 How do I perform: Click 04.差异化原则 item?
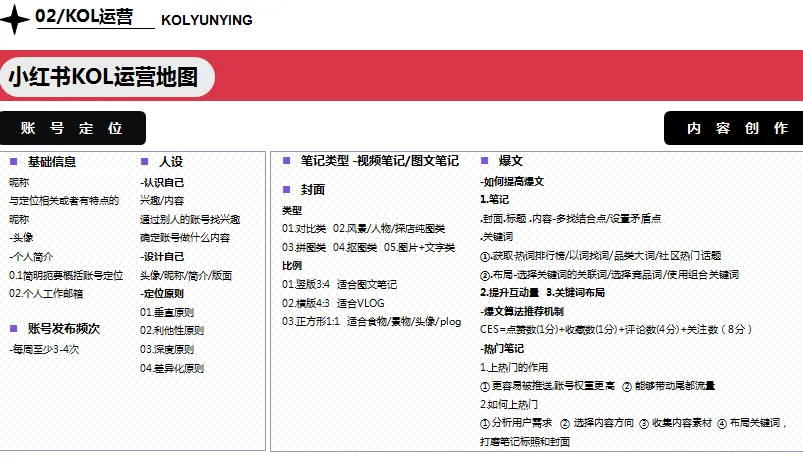(x=172, y=368)
